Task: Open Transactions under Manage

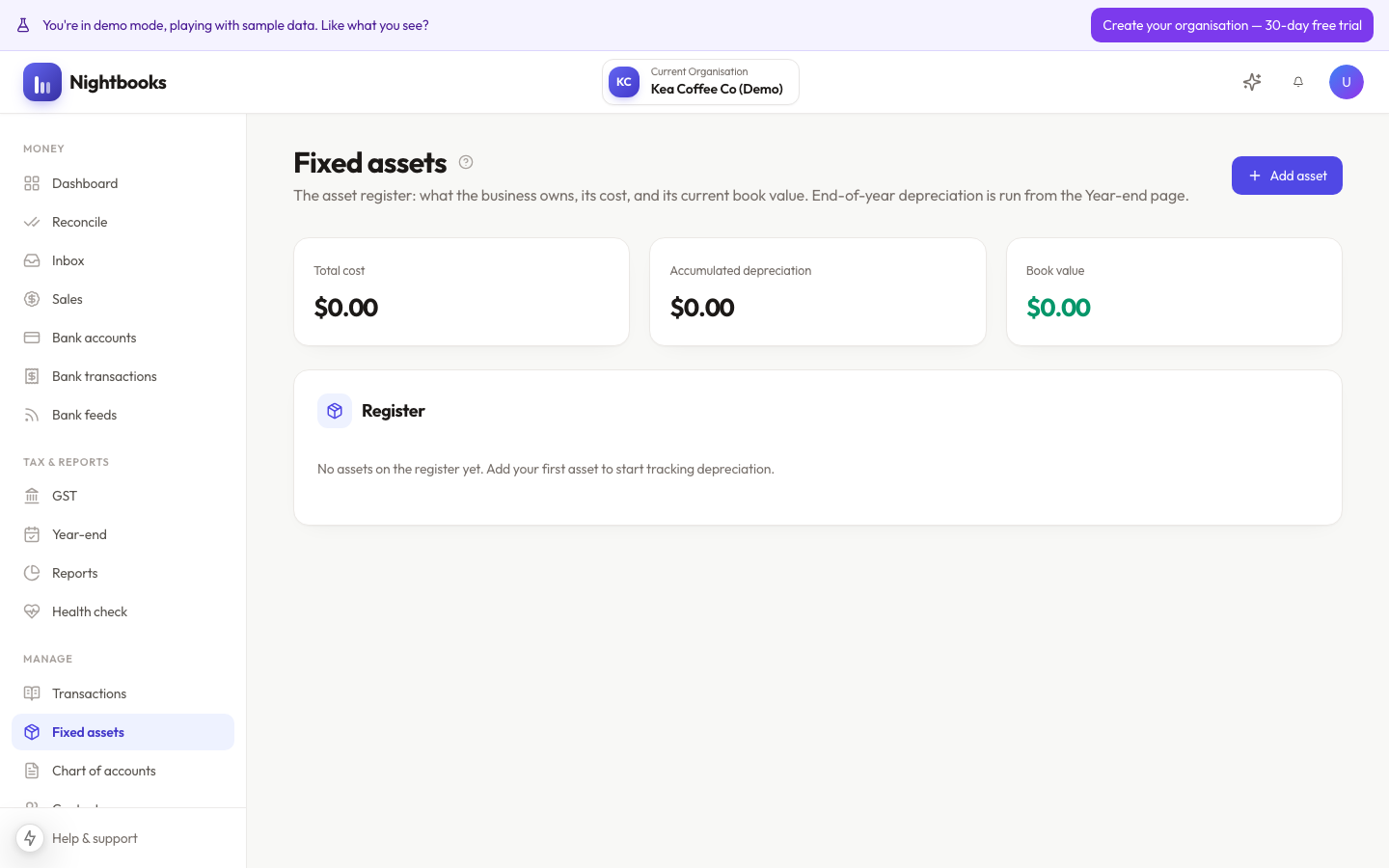Action: [123, 693]
